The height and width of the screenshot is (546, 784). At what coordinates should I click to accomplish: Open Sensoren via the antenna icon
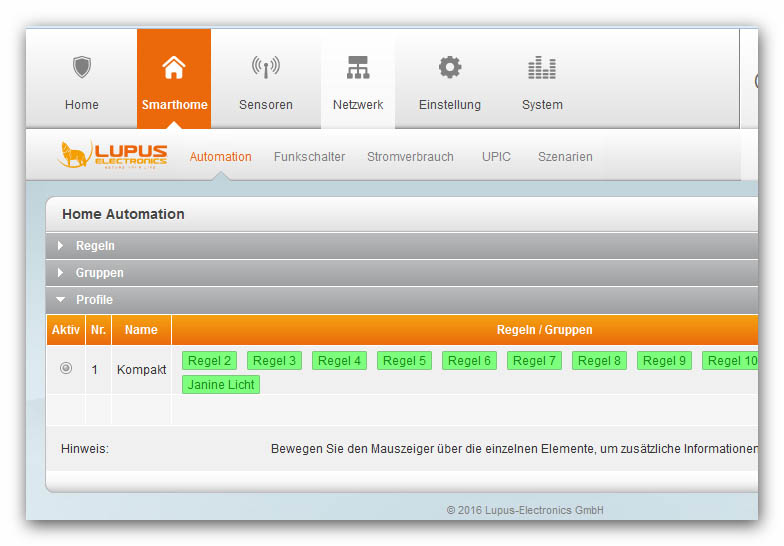[265, 68]
